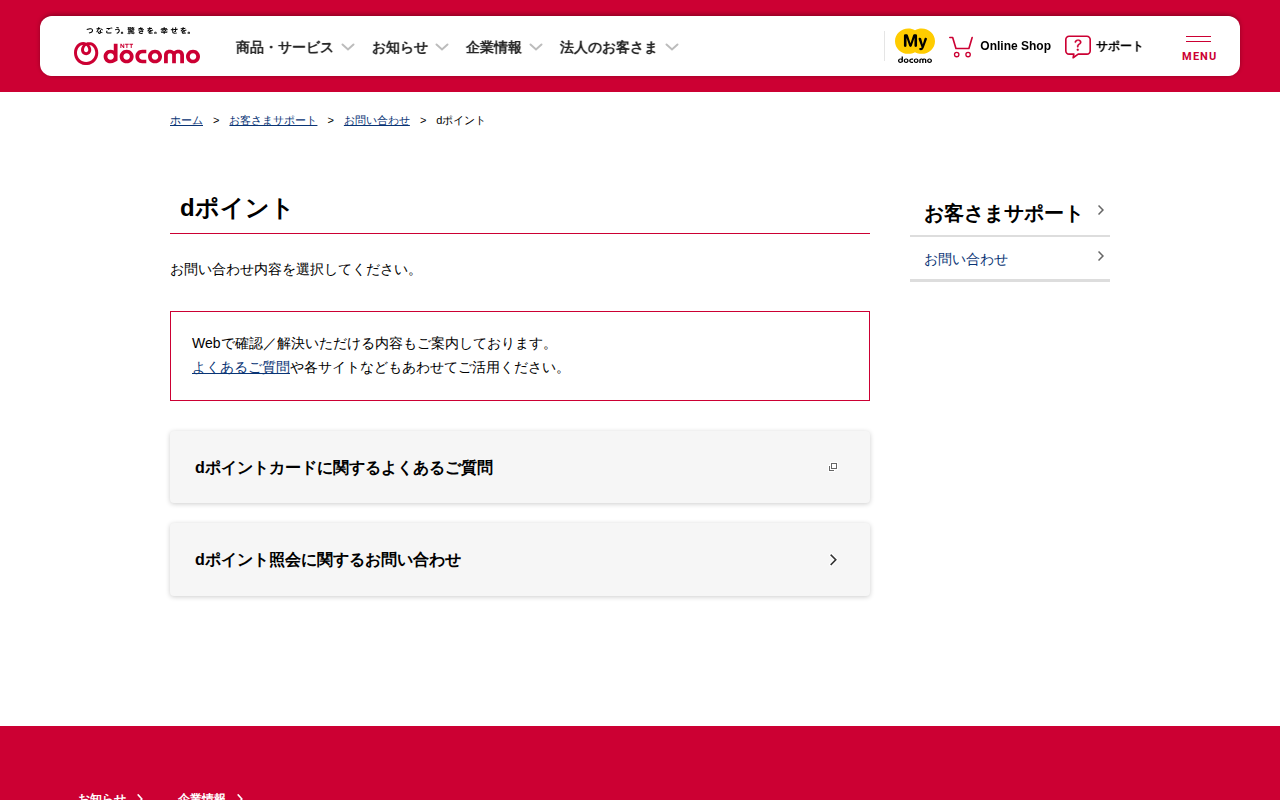The image size is (1280, 800).
Task: Expand the お知らせ dropdown arrow
Action: click(442, 47)
